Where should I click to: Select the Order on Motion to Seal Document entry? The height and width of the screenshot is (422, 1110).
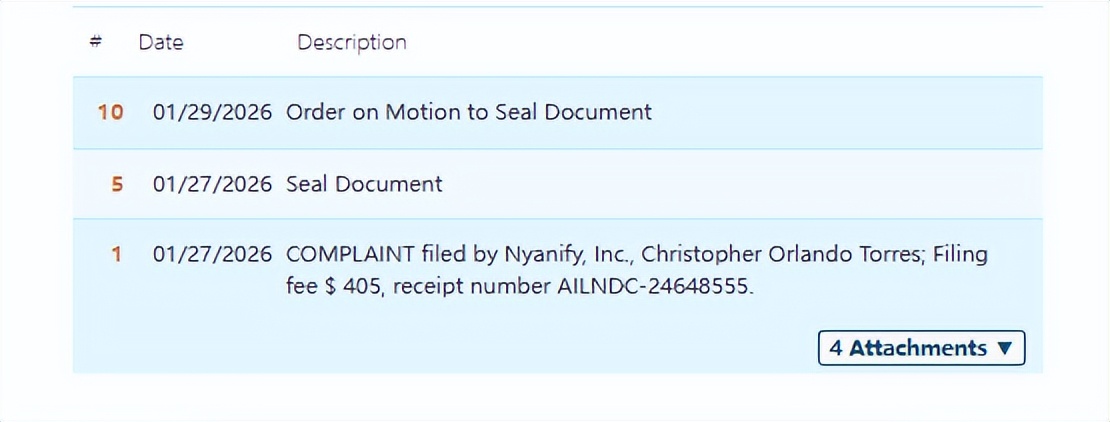[x=468, y=112]
